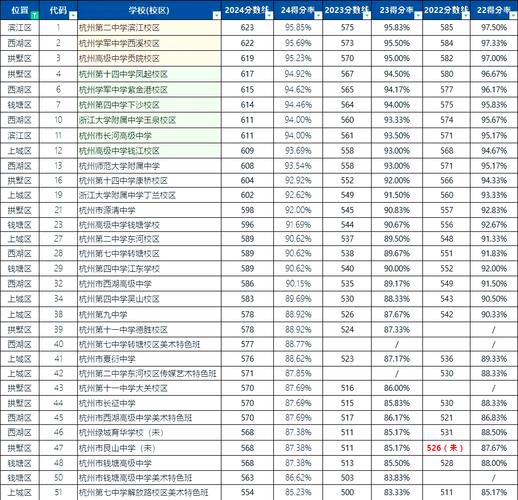
Task: Open the 2022分数线 column filter dropdown
Action: 466,15
